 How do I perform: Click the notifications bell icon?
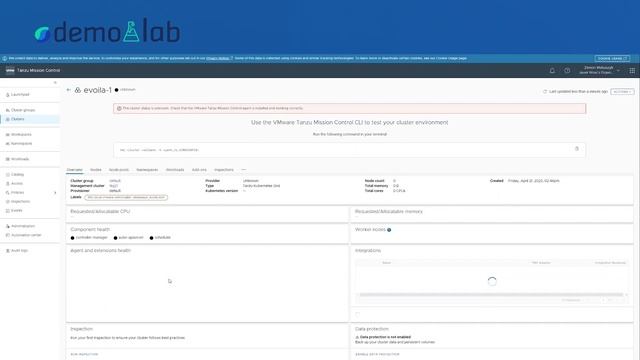click(x=552, y=71)
